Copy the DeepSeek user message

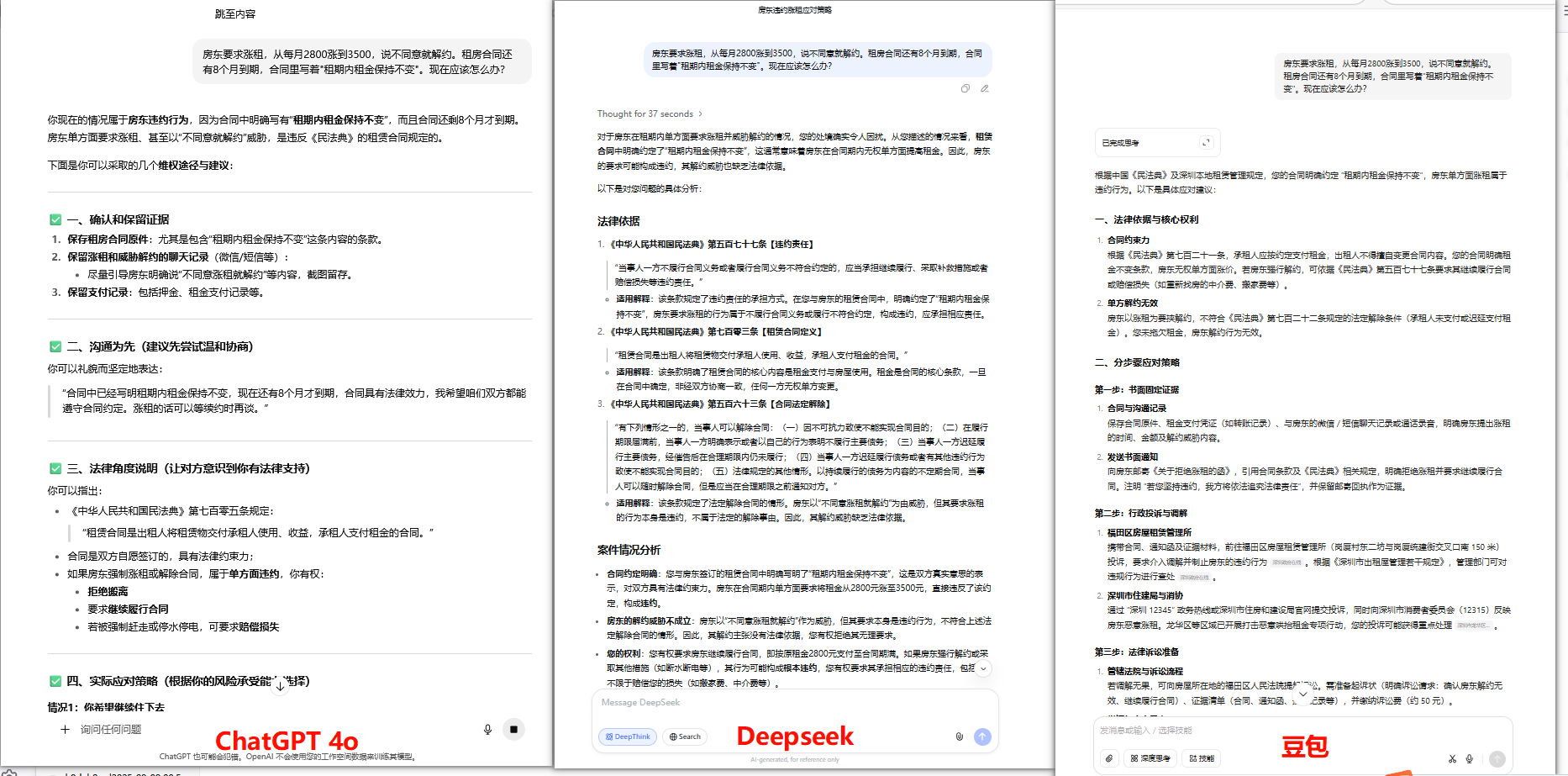click(x=966, y=88)
